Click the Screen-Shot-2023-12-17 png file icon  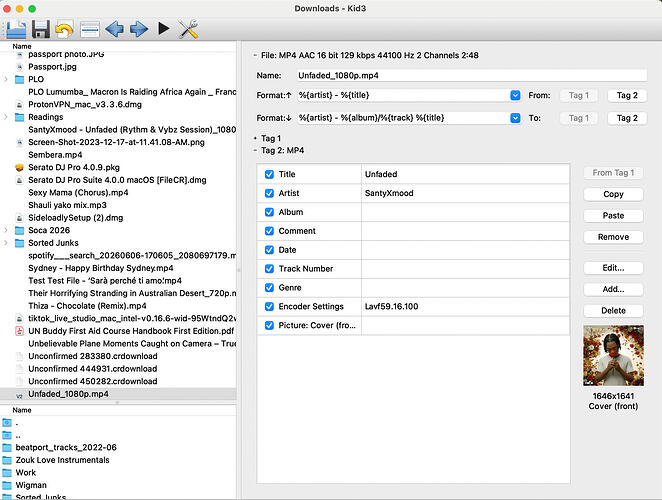click(x=19, y=142)
